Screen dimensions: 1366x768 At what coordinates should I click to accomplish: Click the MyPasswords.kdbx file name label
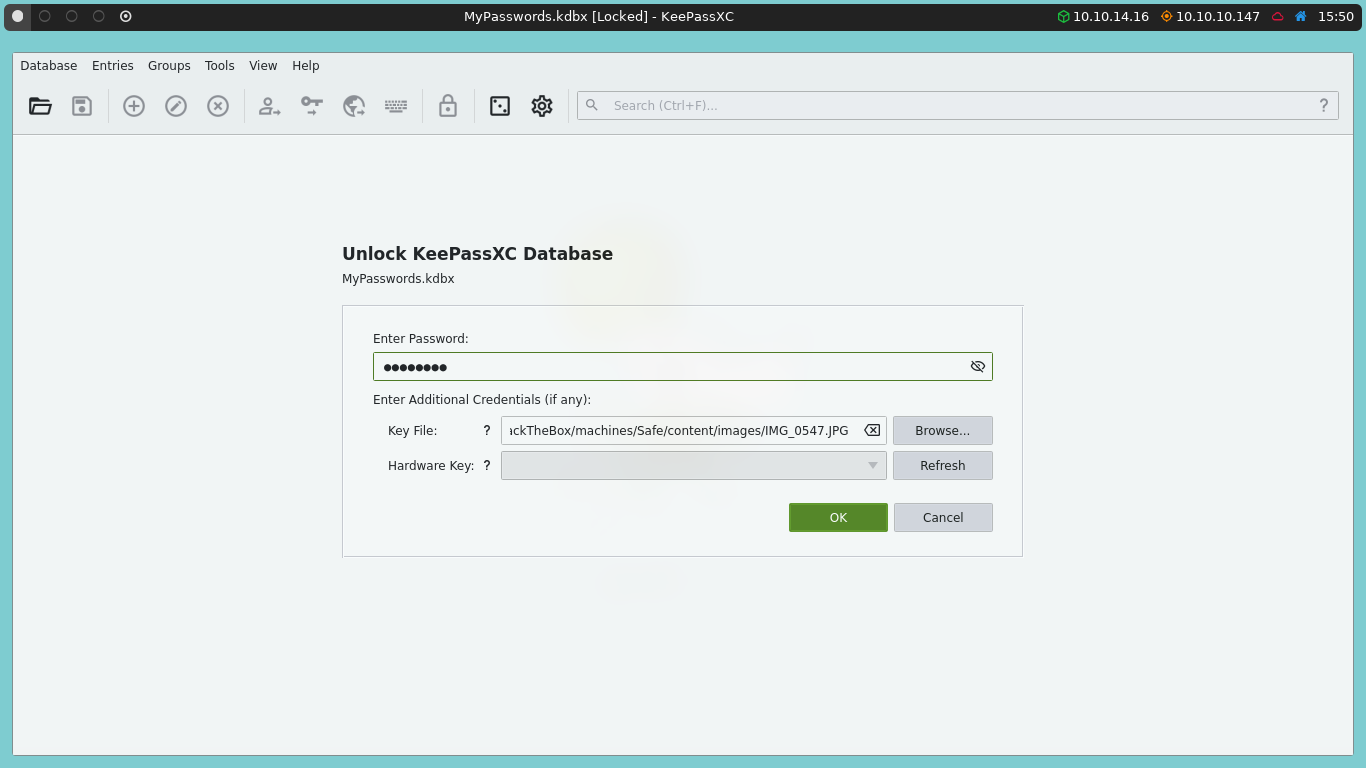coord(398,279)
